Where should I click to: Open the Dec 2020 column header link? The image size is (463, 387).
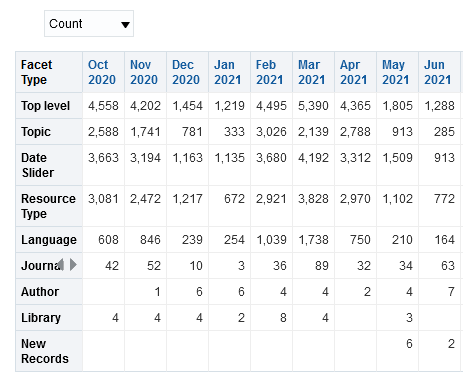(186, 72)
